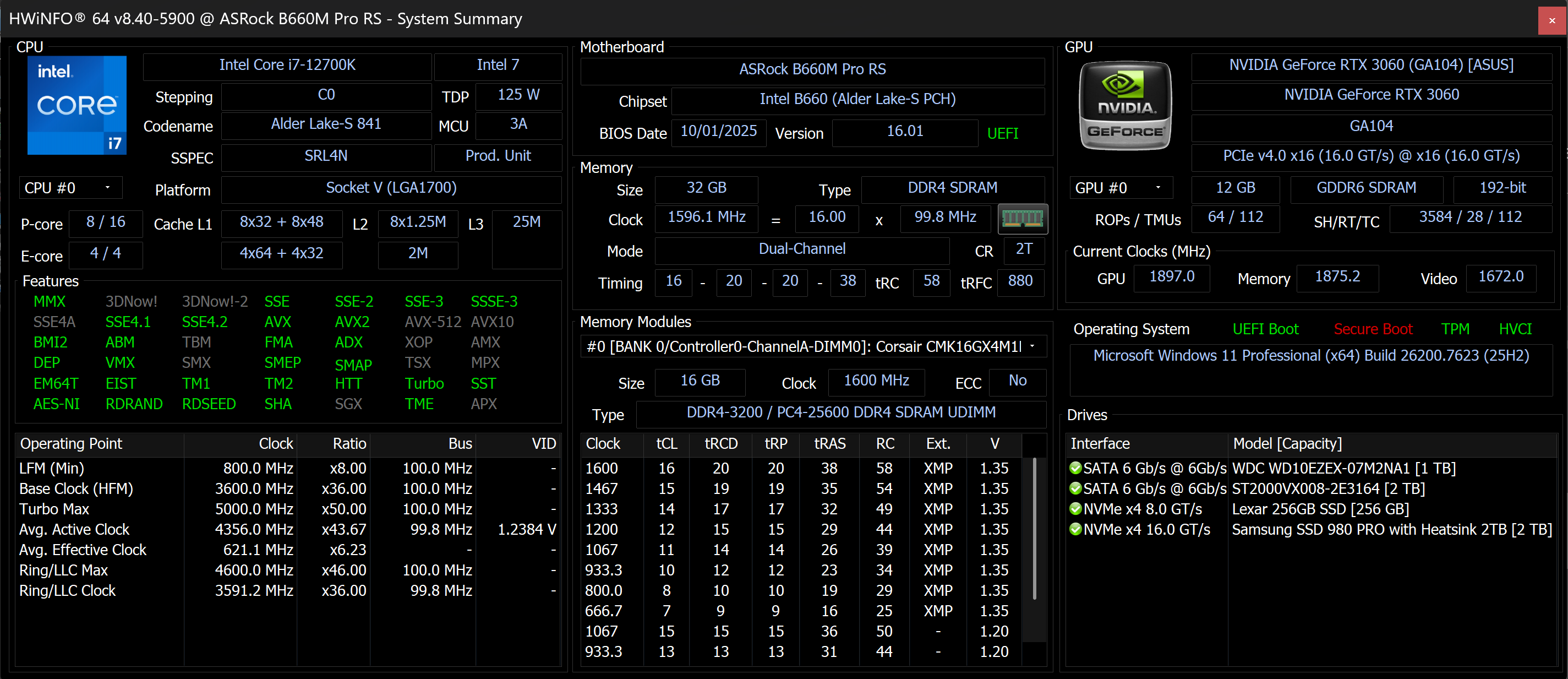
Task: Close the System Summary window
Action: (1551, 20)
